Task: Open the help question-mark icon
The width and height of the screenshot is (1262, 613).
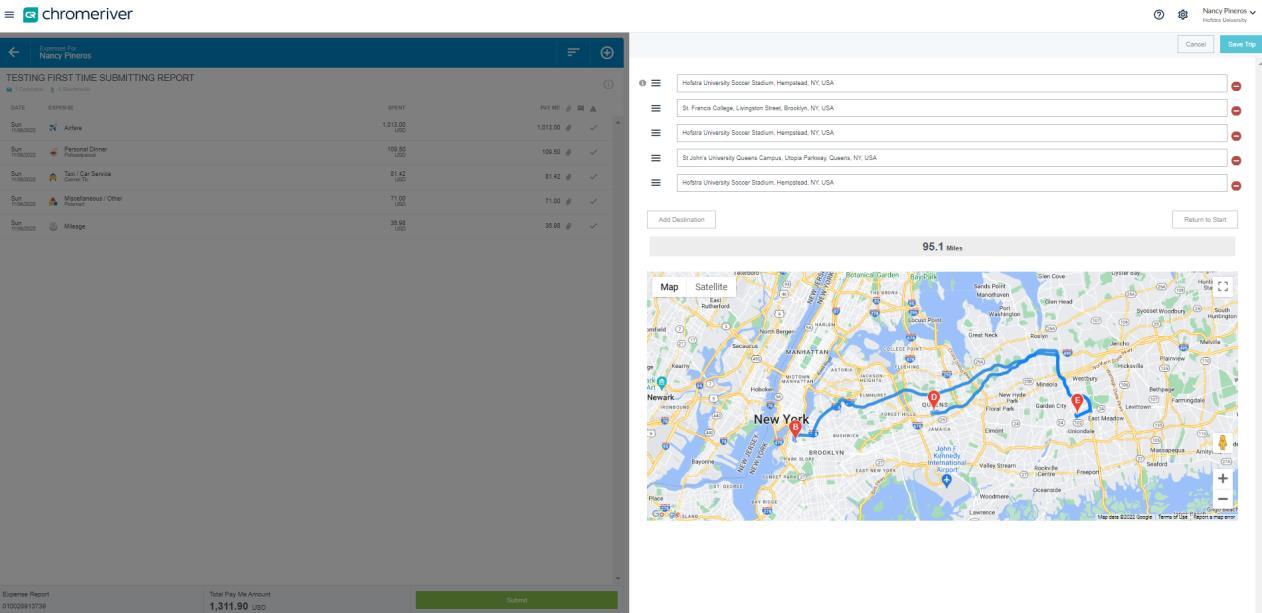Action: tap(1160, 15)
